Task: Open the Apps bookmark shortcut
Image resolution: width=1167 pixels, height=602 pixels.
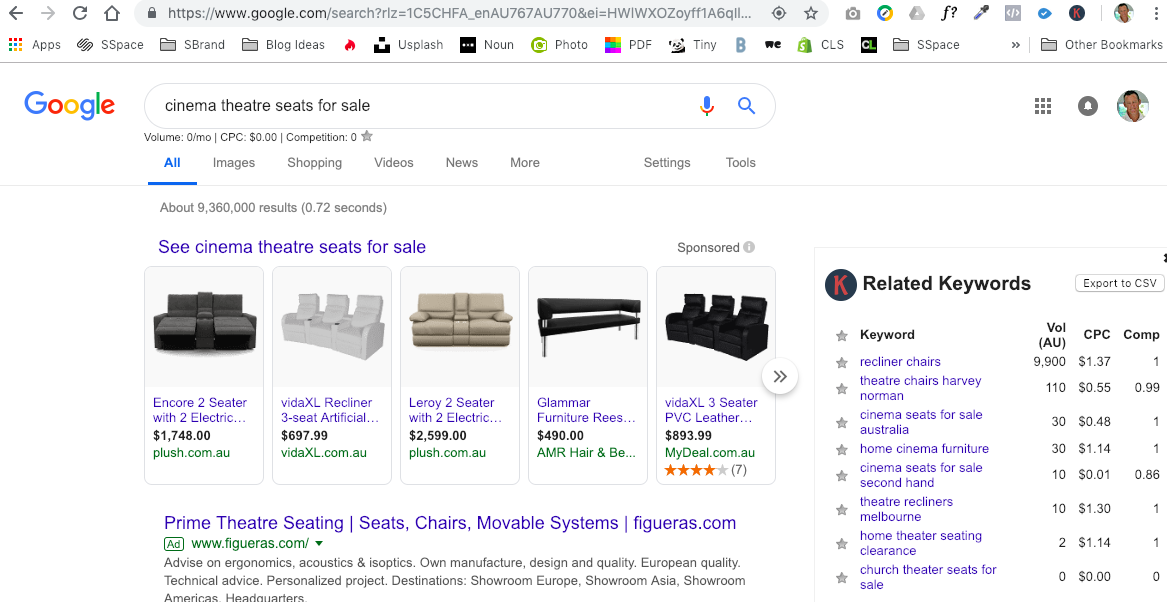Action: 34,45
